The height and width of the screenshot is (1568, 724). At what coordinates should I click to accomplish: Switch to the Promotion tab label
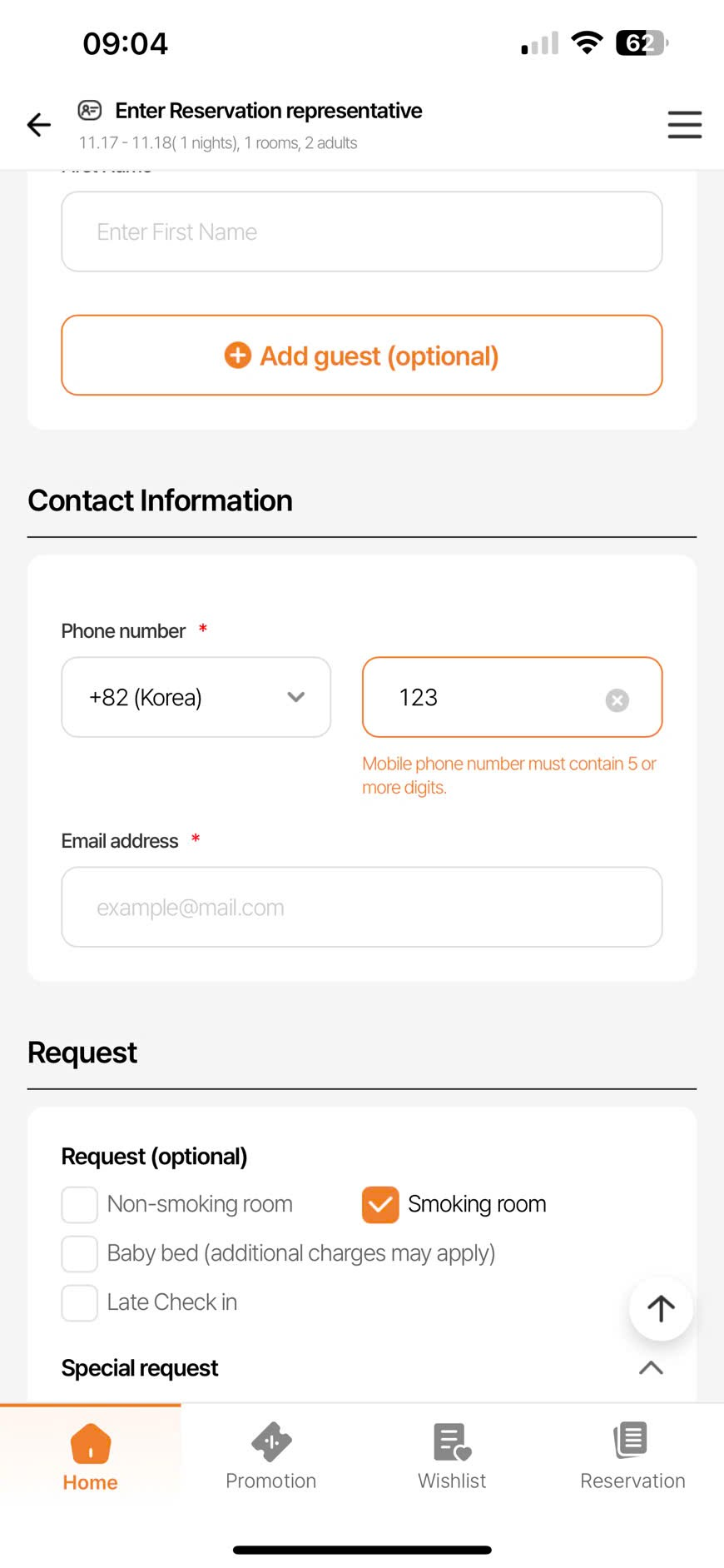271,1481
